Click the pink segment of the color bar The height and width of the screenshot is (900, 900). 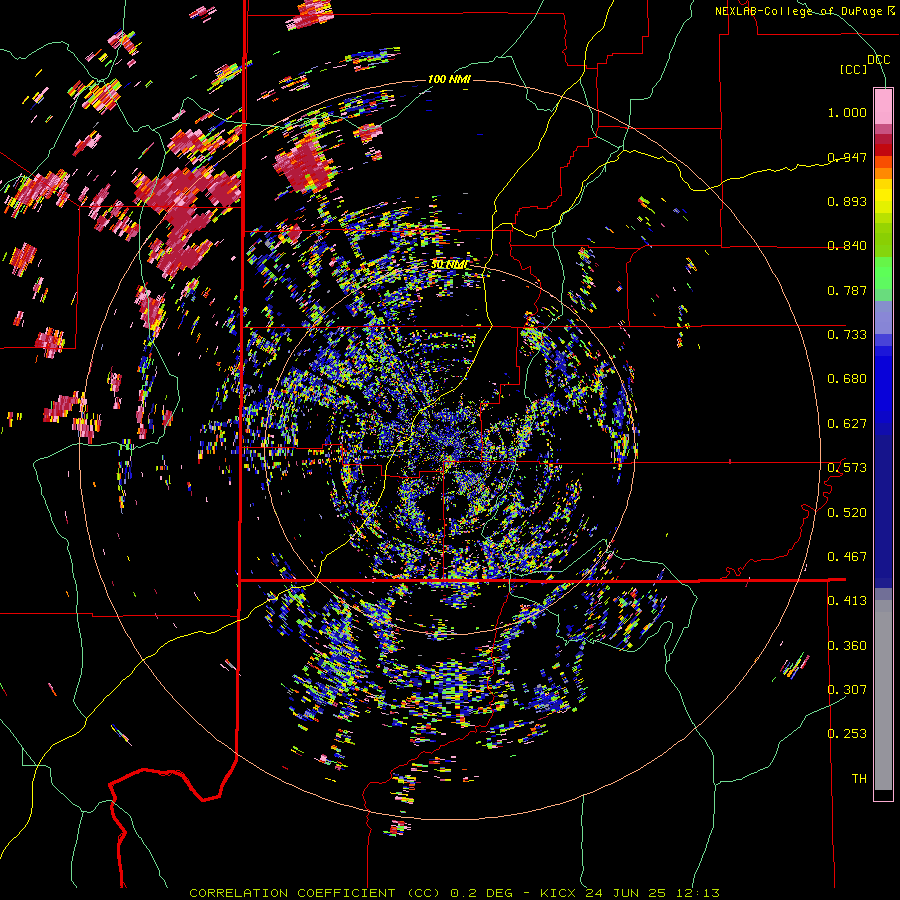click(883, 107)
